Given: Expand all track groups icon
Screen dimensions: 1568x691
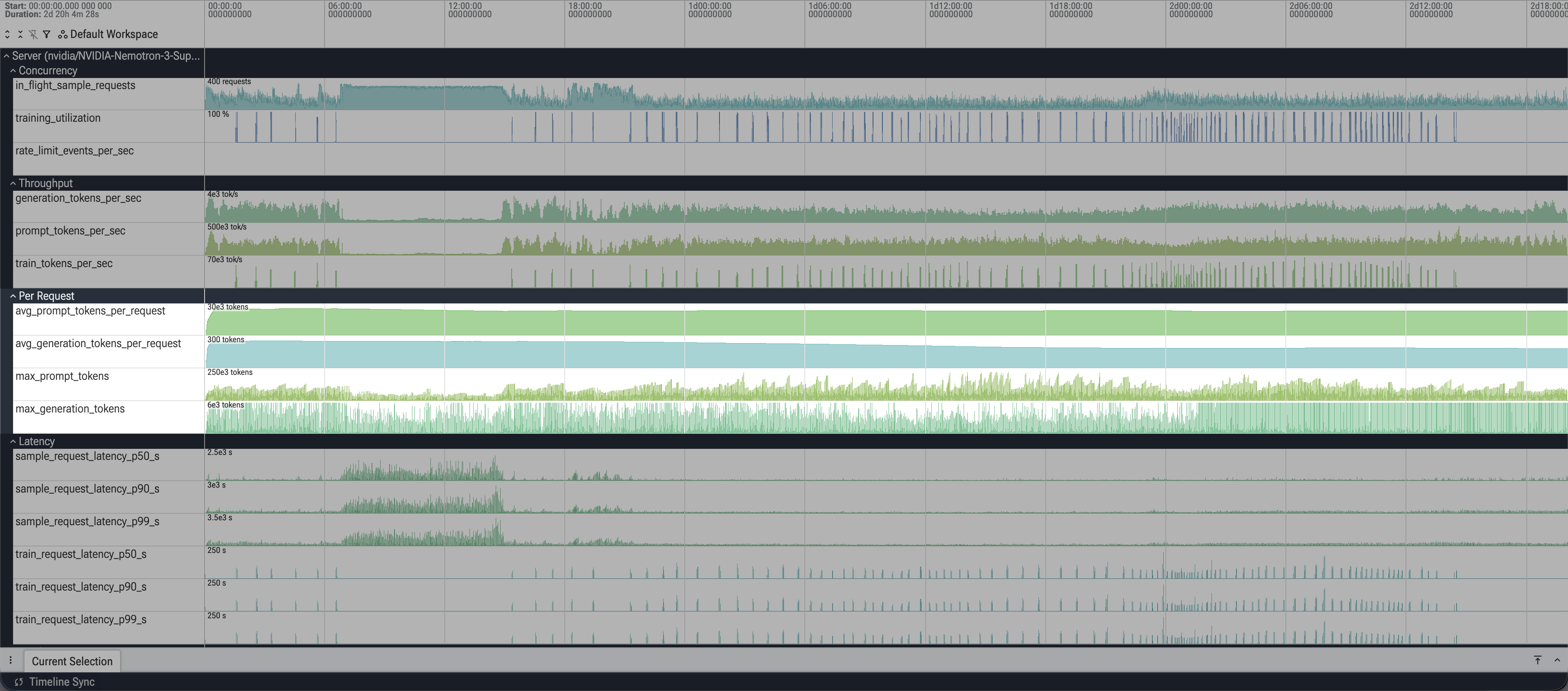Looking at the screenshot, I should coord(7,35).
